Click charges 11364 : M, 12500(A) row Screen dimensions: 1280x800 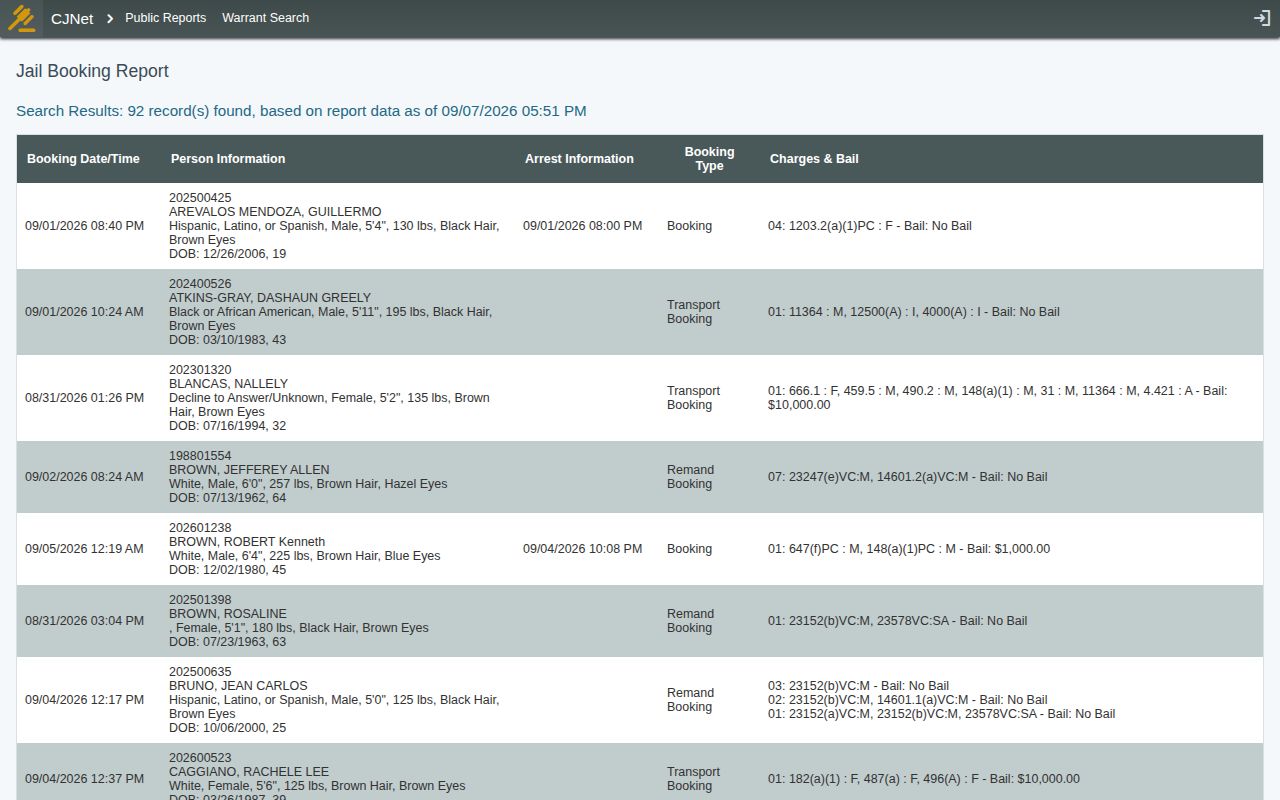pyautogui.click(x=914, y=312)
